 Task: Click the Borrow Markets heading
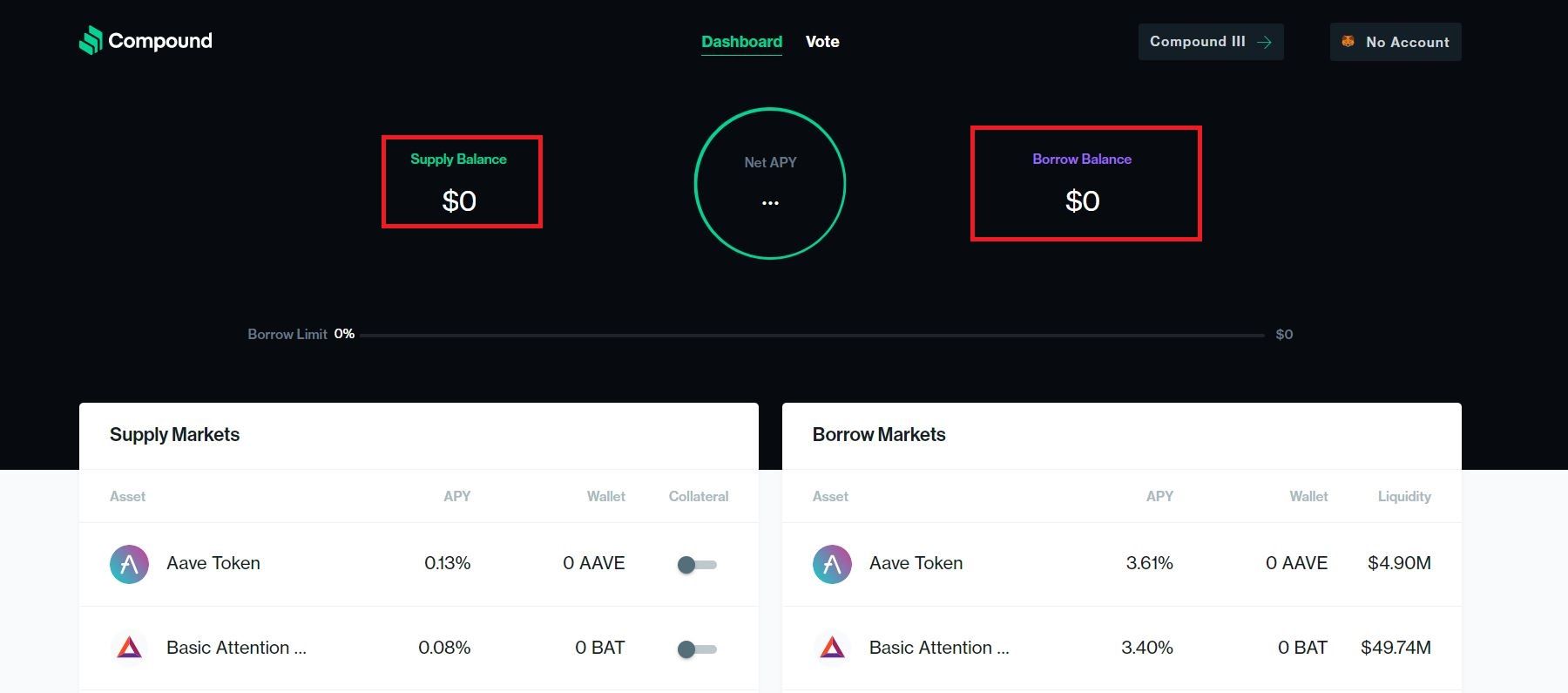(879, 434)
